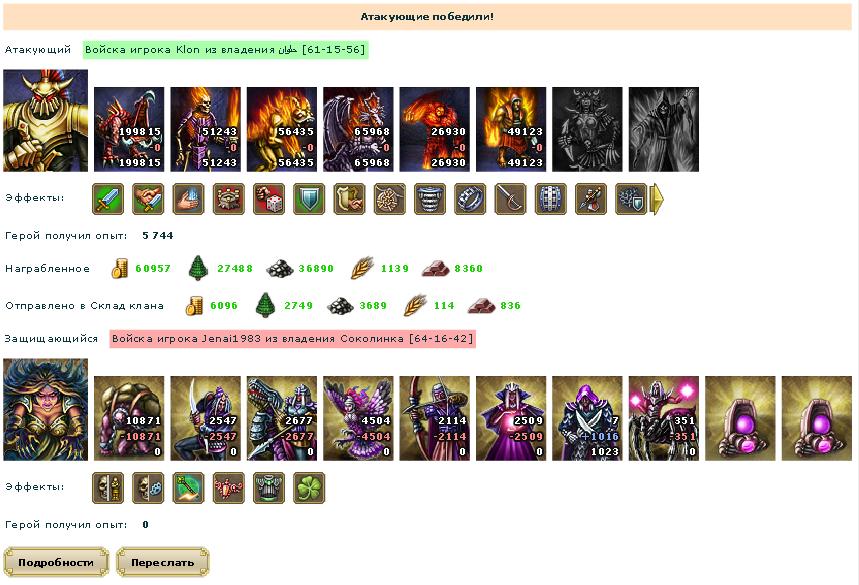
Task: Click the grayed-out grim reaper unit slot
Action: [664, 129]
